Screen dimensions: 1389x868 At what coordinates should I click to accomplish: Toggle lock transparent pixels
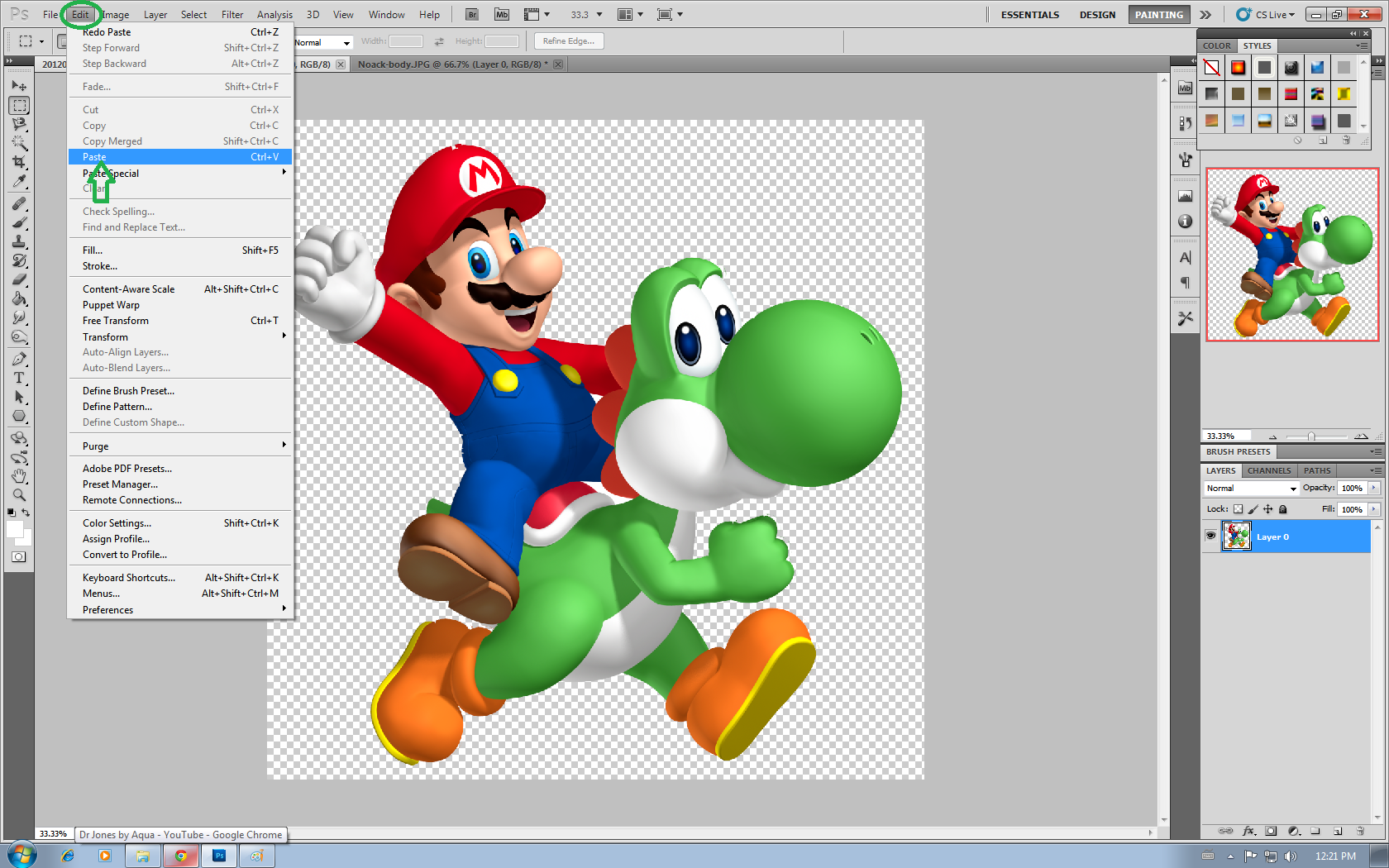[x=1238, y=509]
